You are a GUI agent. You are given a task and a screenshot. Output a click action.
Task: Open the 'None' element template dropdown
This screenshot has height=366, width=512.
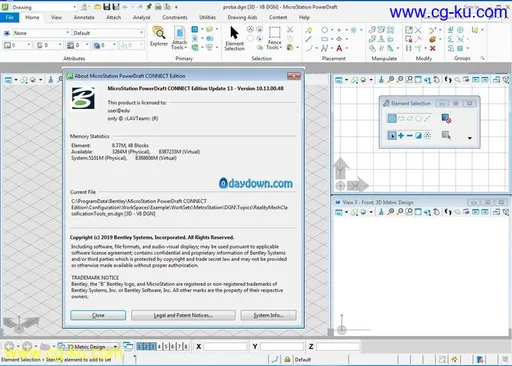[x=41, y=33]
